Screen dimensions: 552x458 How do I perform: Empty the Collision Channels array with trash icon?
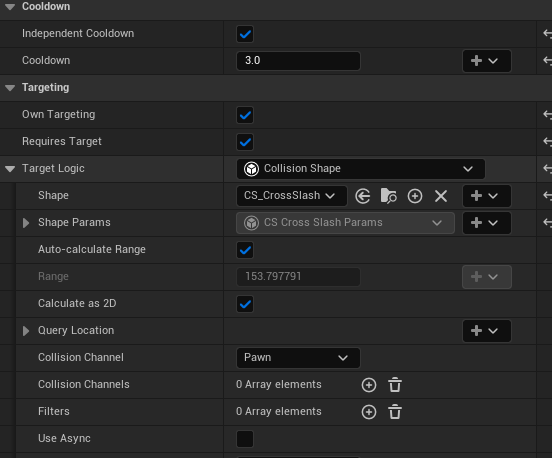click(395, 385)
